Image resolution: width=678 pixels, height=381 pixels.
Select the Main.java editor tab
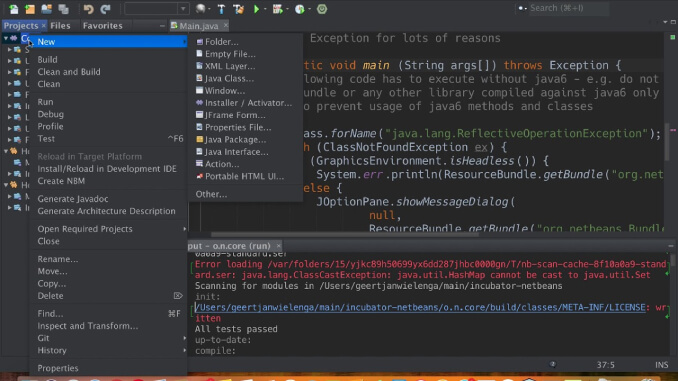[x=198, y=26]
